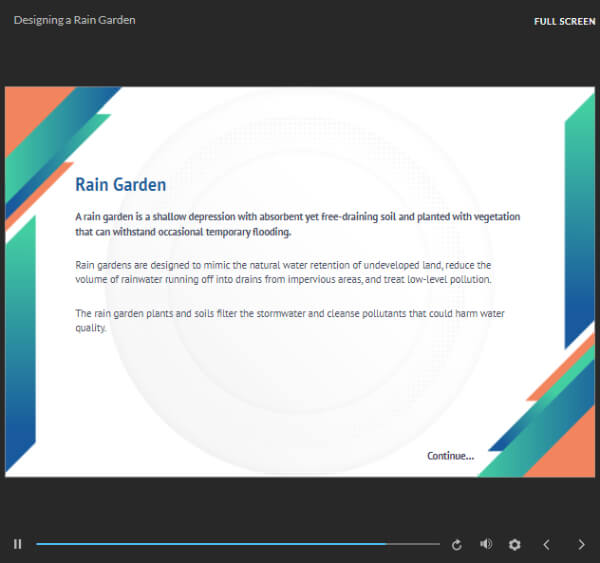This screenshot has height=563, width=600.
Task: Click the orange triangle in the slide's top-left corner
Action: [28, 109]
